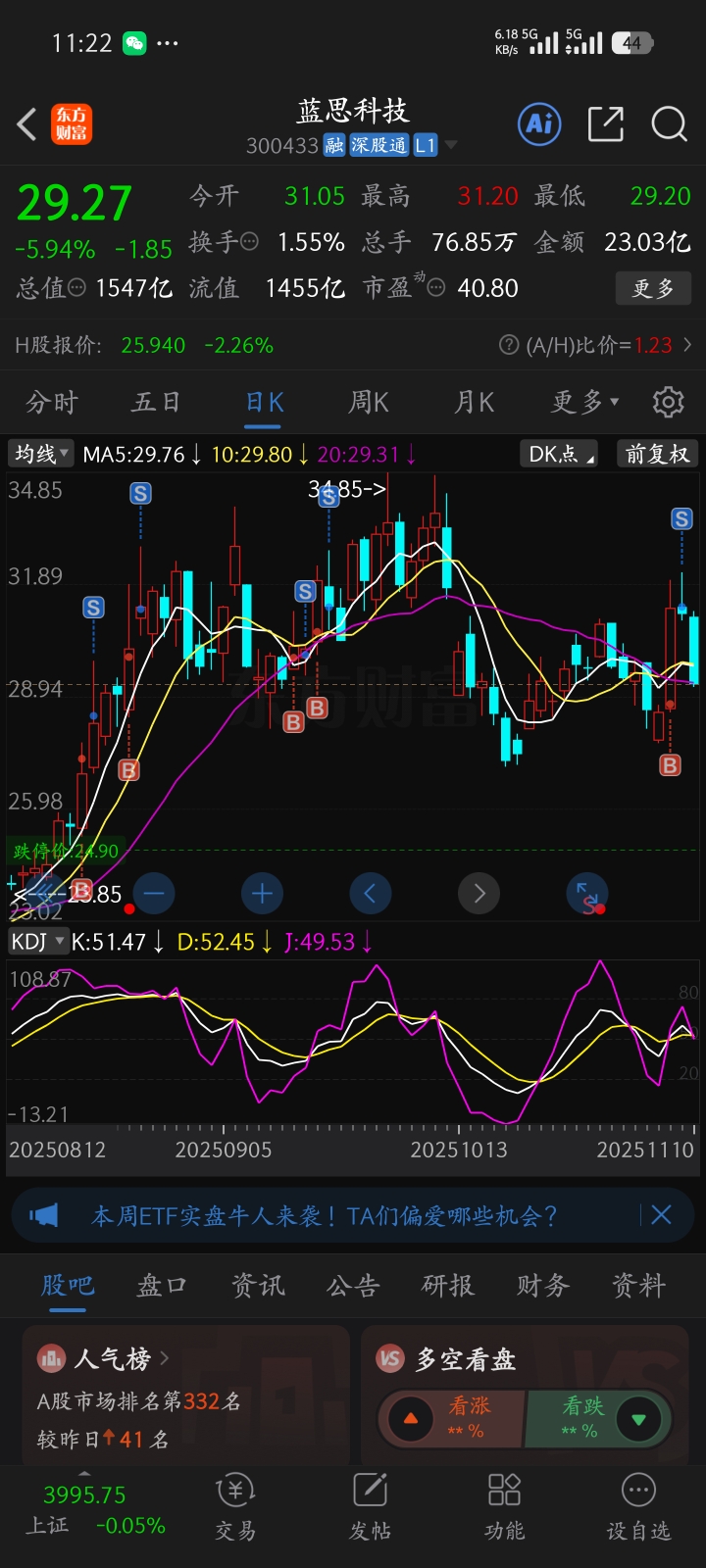The height and width of the screenshot is (1568, 706).
Task: Open the 股吧 tab
Action: [68, 1285]
